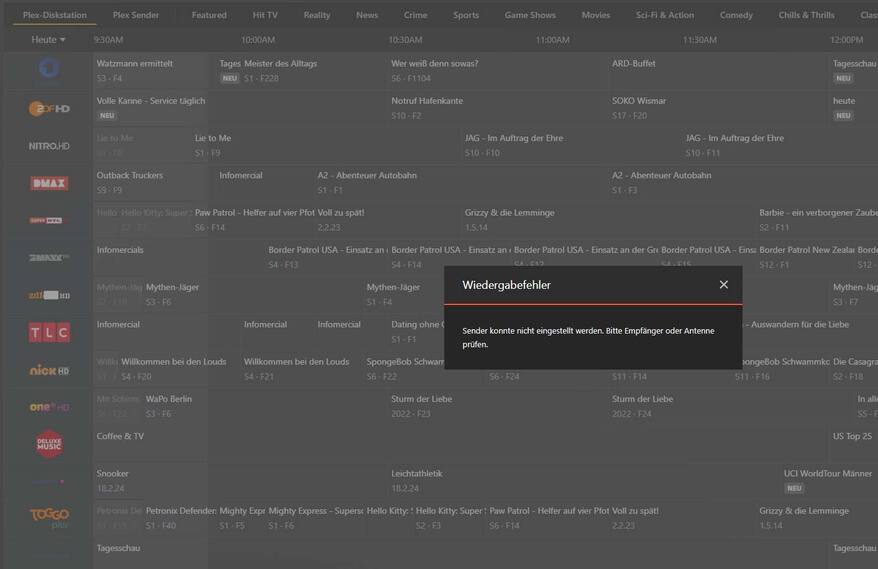The height and width of the screenshot is (569, 878).
Task: Click the Super RTL channel logo
Action: pyautogui.click(x=46, y=220)
